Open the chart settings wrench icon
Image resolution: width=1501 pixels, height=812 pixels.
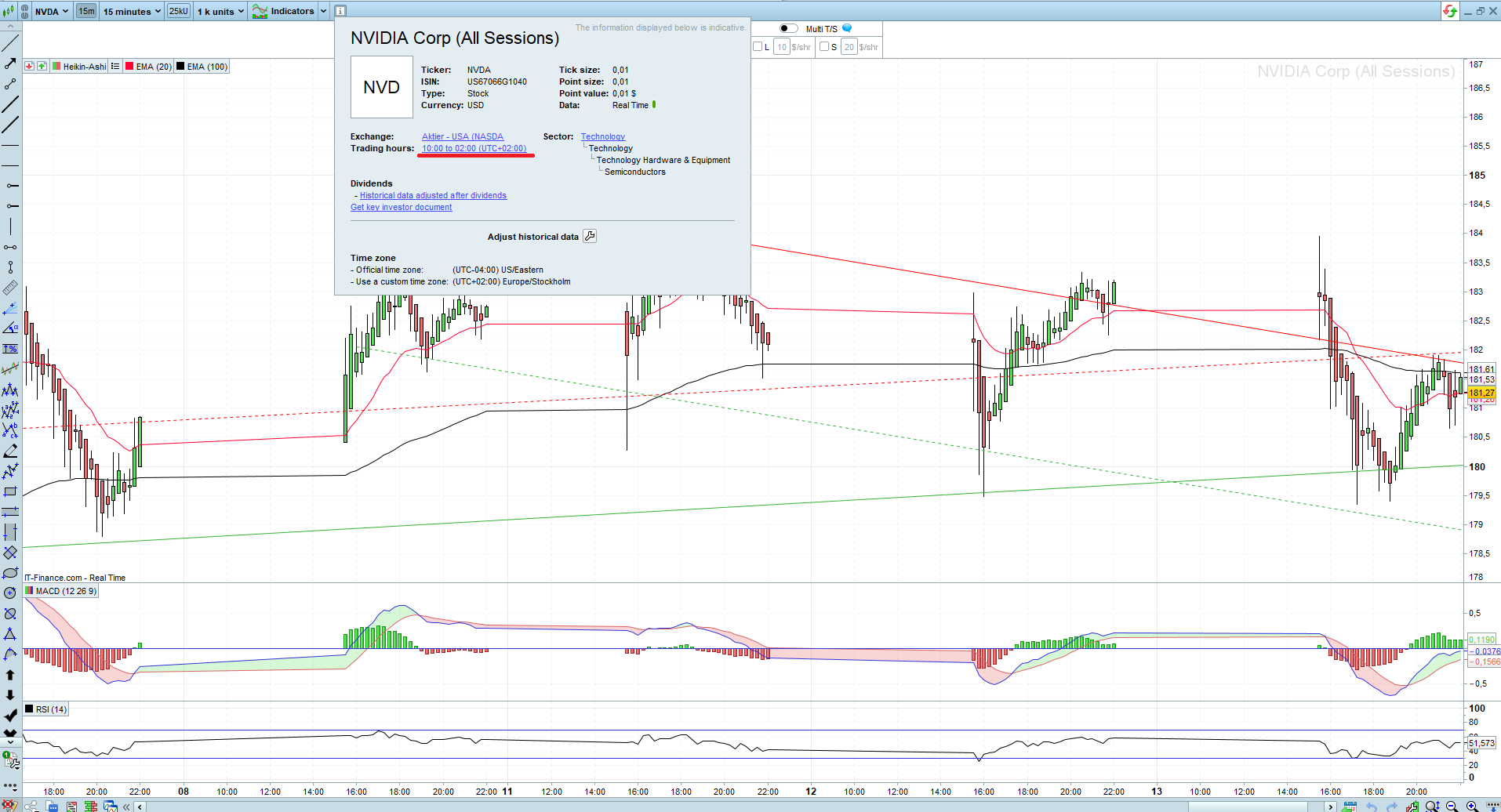point(1412,806)
